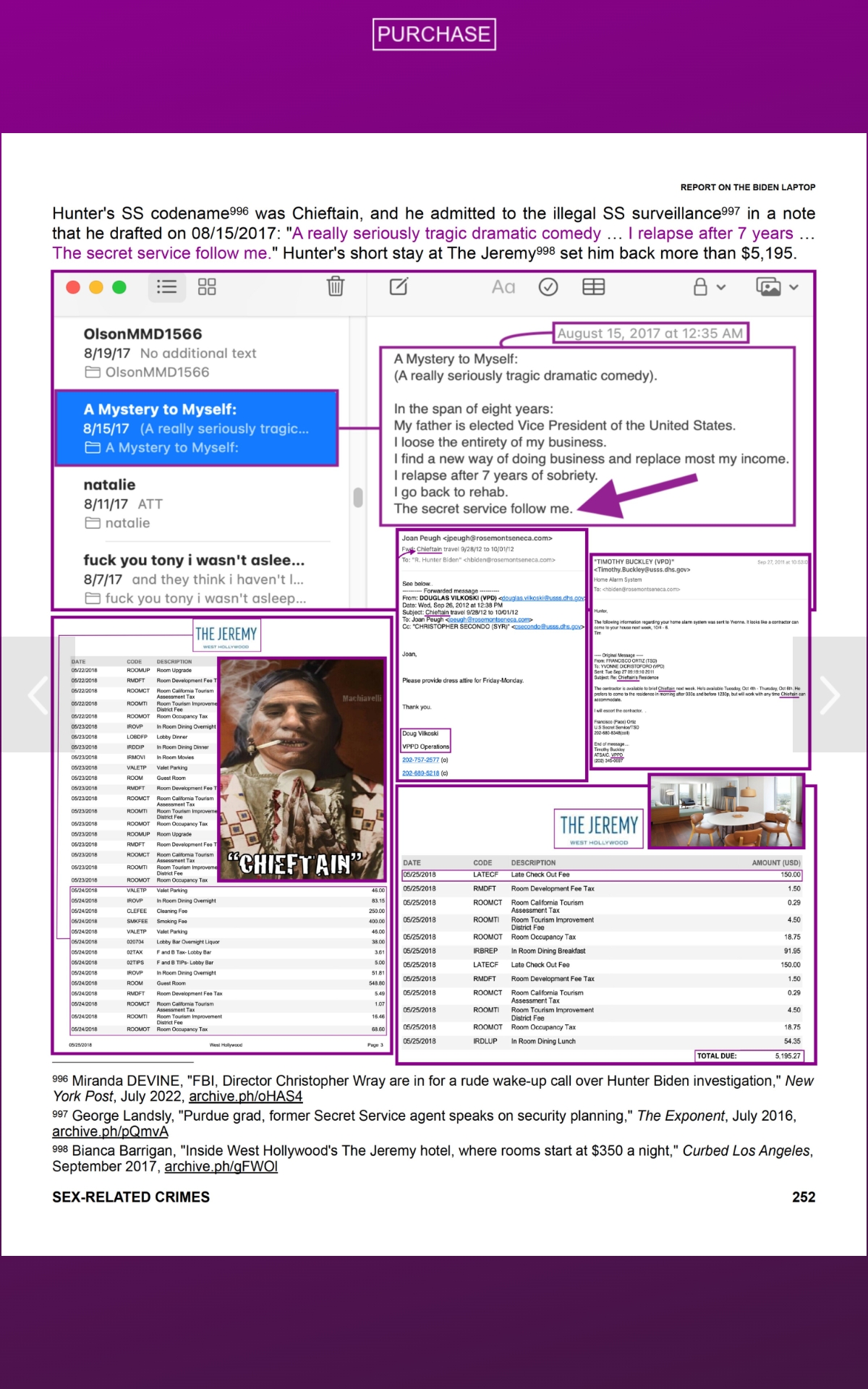Image resolution: width=868 pixels, height=1389 pixels.
Task: Switch Notes to gallery grid view
Action: point(207,287)
